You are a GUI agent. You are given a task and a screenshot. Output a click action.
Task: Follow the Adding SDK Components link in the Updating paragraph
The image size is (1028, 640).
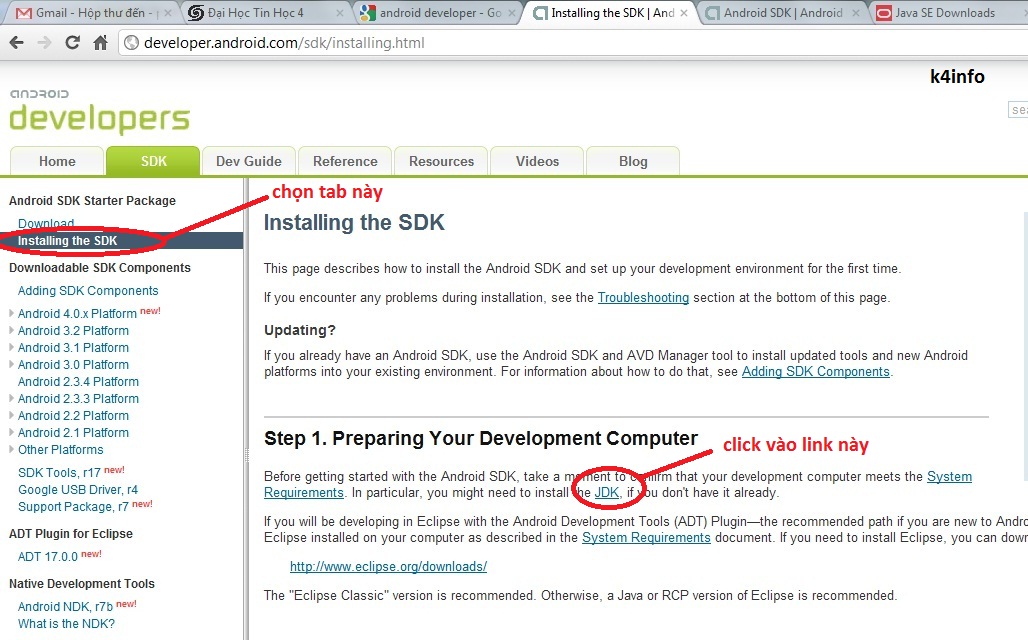pos(816,372)
